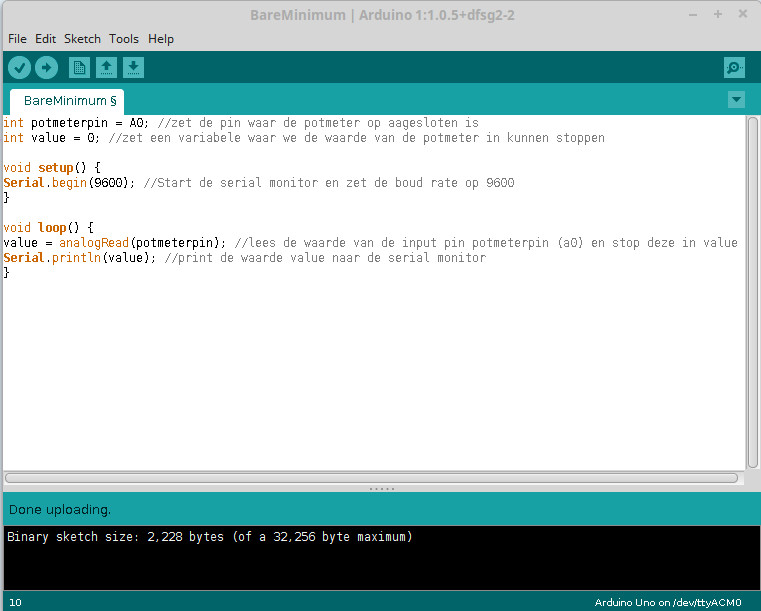Click the divider handle above the console
This screenshot has height=611, width=761.
(x=381, y=488)
